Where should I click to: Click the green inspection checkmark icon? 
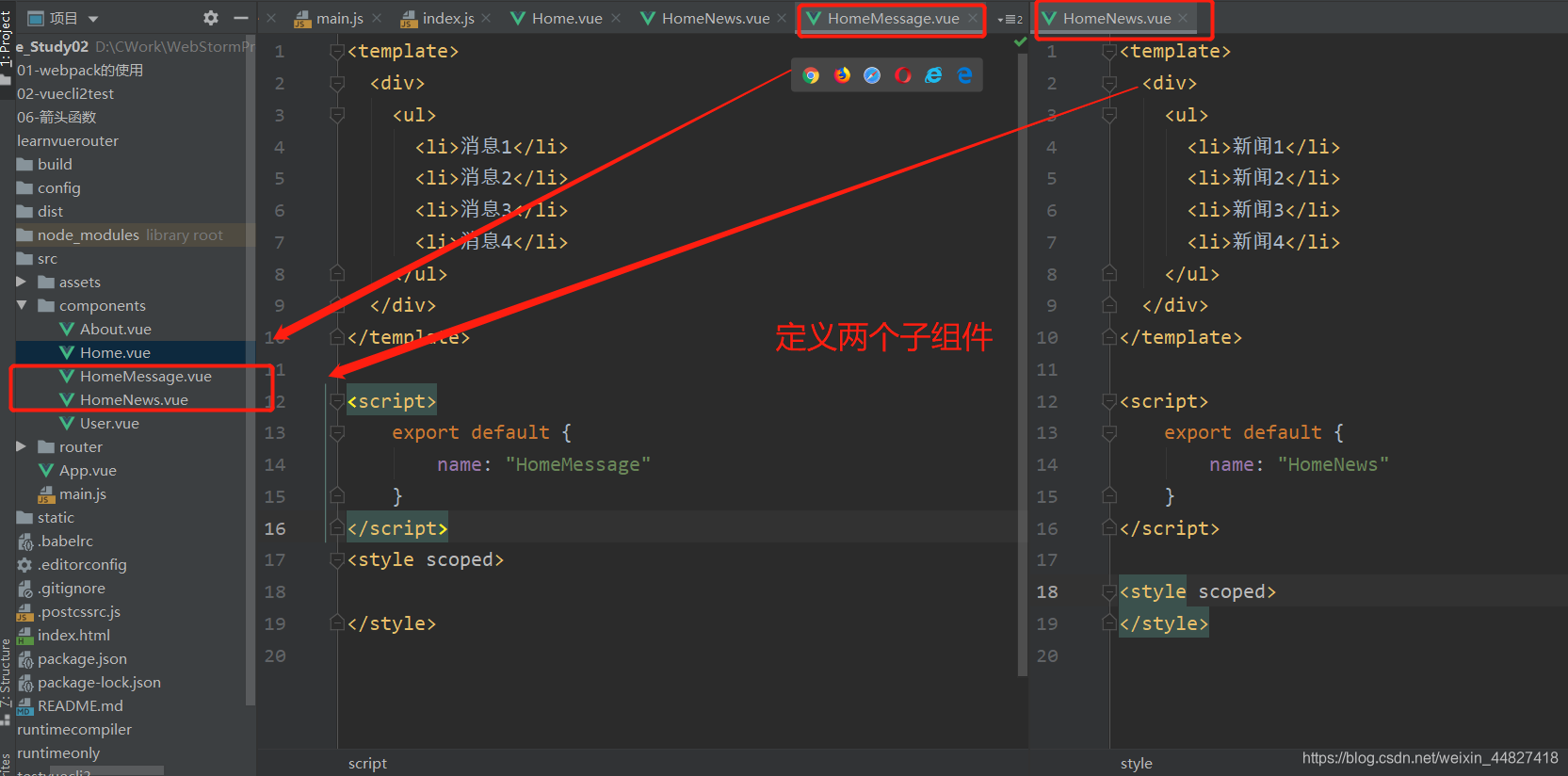coord(1020,41)
